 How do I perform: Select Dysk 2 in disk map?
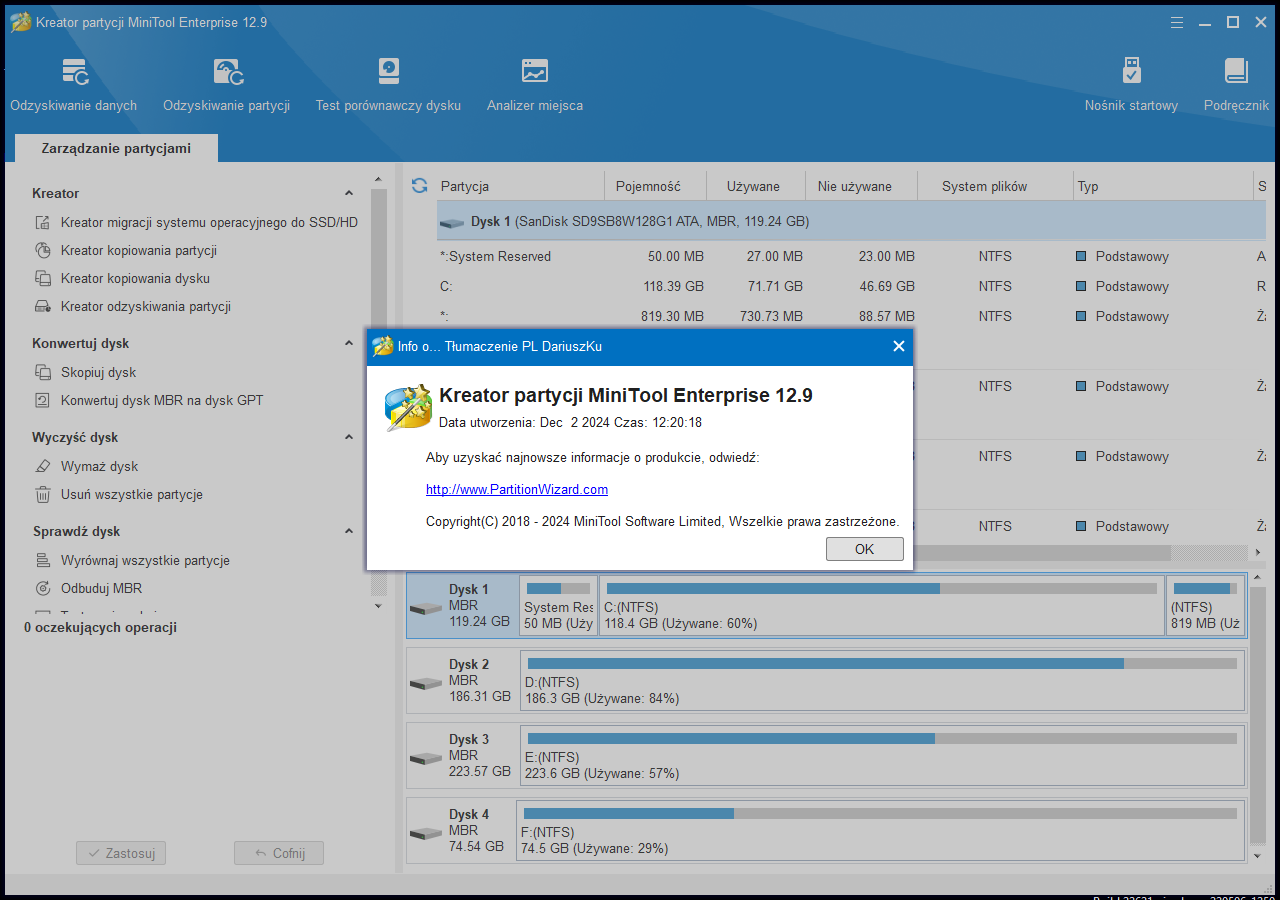(x=463, y=680)
